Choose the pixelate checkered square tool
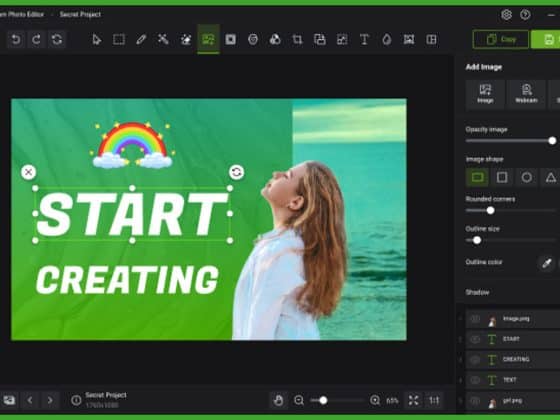This screenshot has height=420, width=560. click(342, 39)
